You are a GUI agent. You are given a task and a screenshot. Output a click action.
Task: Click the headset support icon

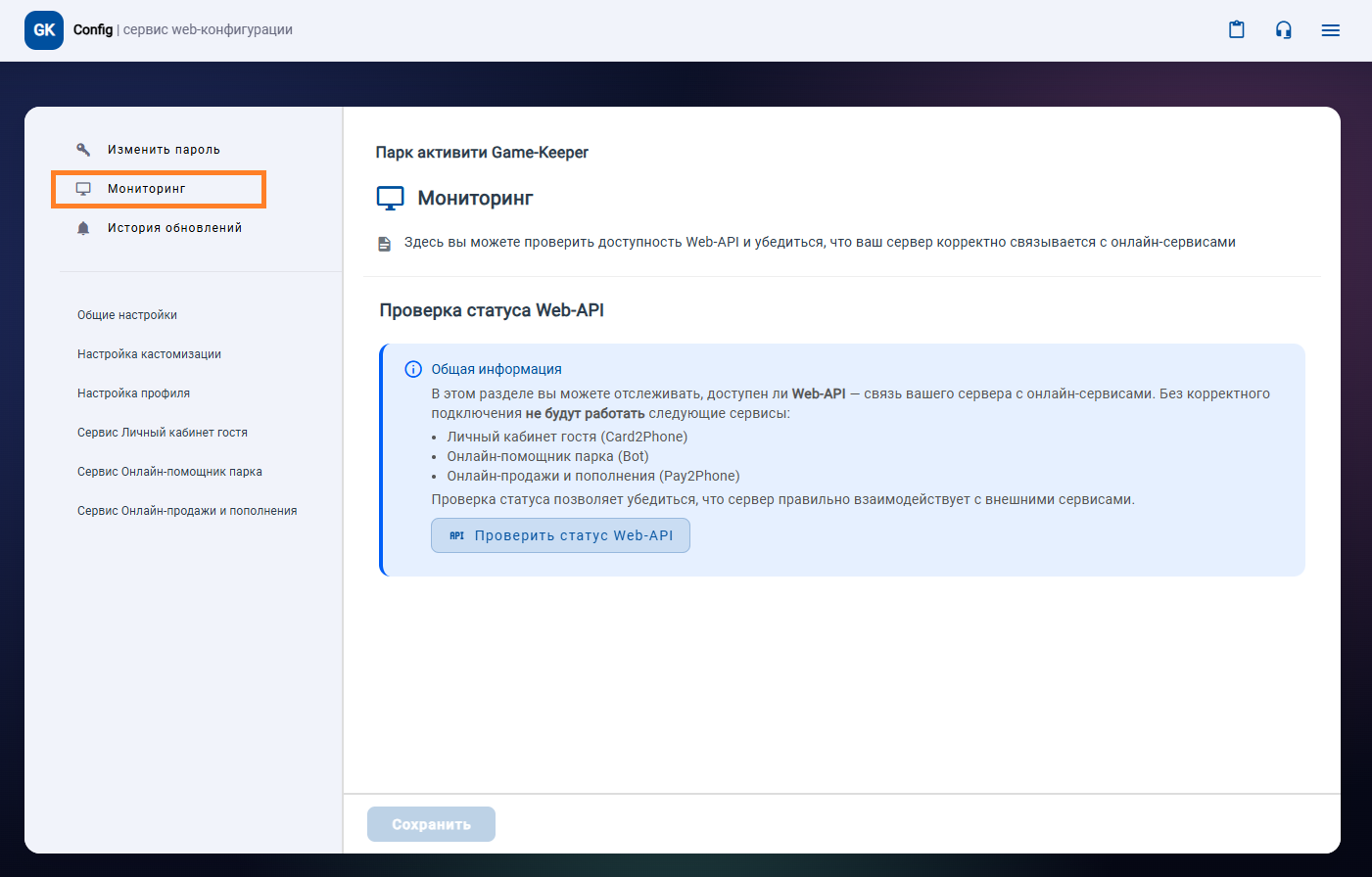tap(1284, 30)
